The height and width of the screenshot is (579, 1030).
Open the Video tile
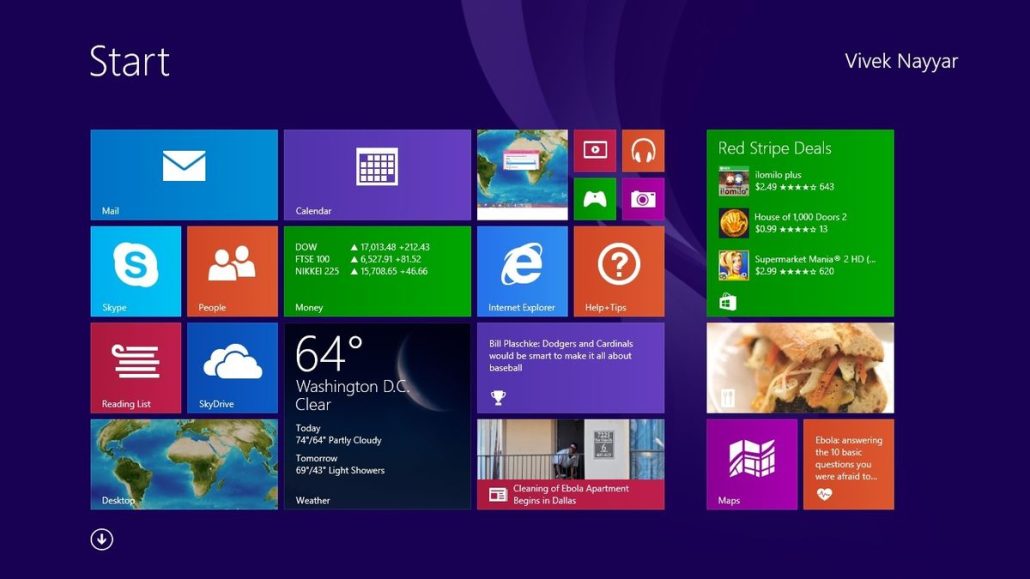pyautogui.click(x=594, y=151)
